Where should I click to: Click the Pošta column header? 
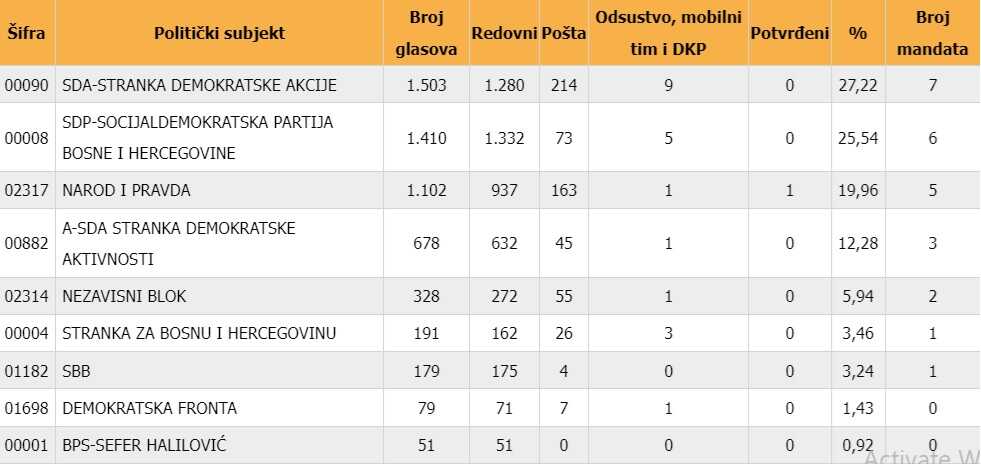(564, 33)
